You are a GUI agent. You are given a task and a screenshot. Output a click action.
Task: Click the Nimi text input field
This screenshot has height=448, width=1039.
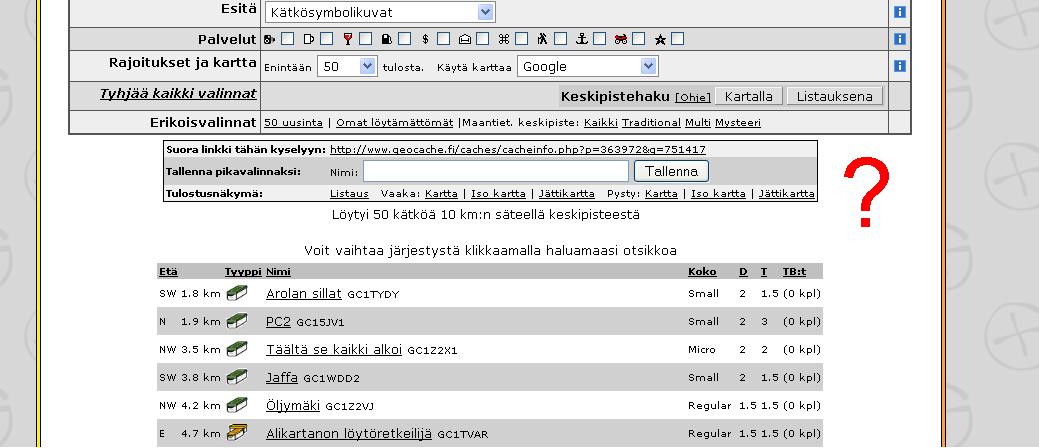pyautogui.click(x=495, y=171)
